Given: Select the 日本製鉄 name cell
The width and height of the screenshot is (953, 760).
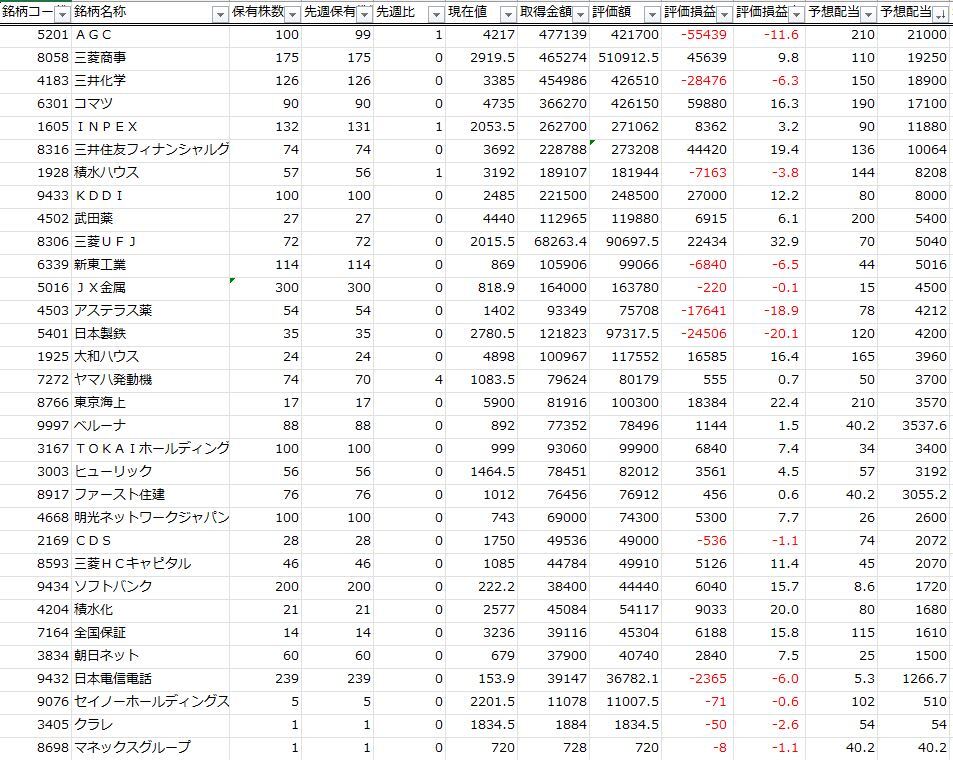Looking at the screenshot, I should 150,334.
